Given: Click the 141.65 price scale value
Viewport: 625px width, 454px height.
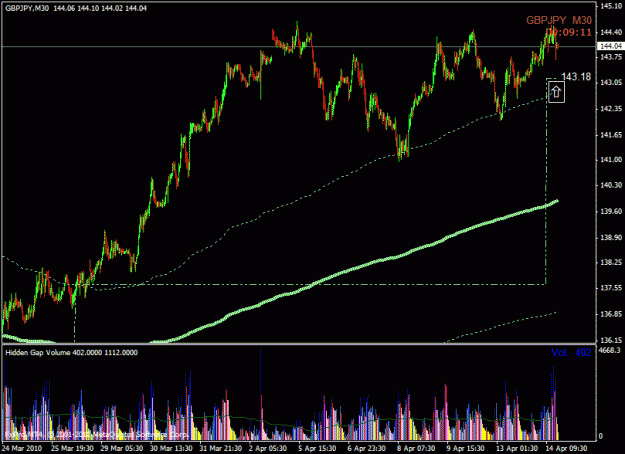Looking at the screenshot, I should click(x=611, y=136).
